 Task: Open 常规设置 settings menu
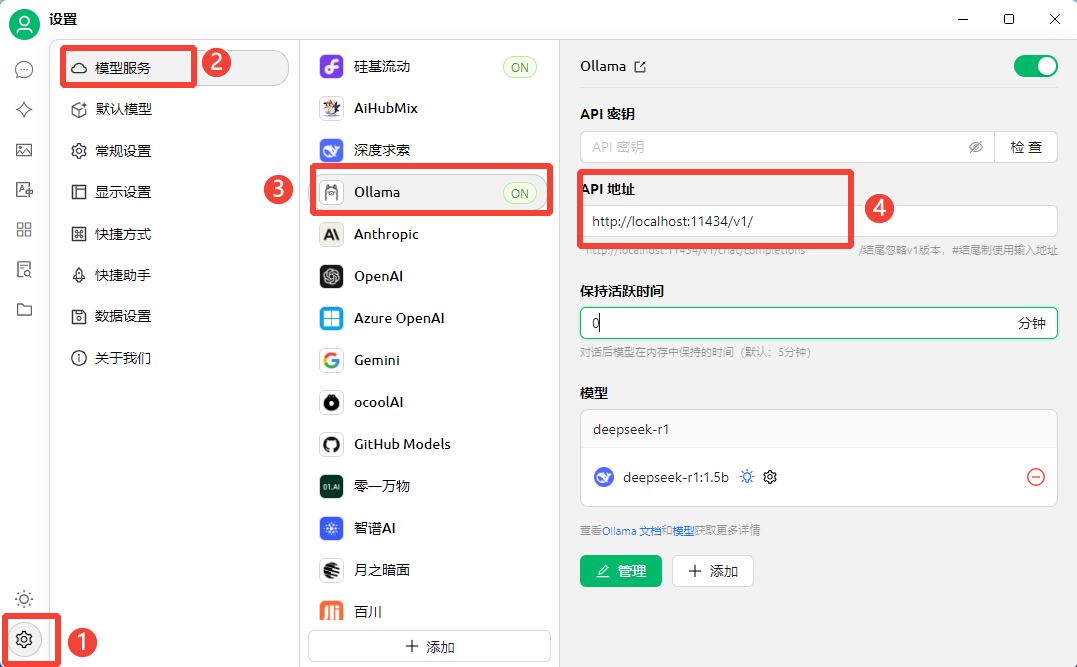pyautogui.click(x=175, y=150)
